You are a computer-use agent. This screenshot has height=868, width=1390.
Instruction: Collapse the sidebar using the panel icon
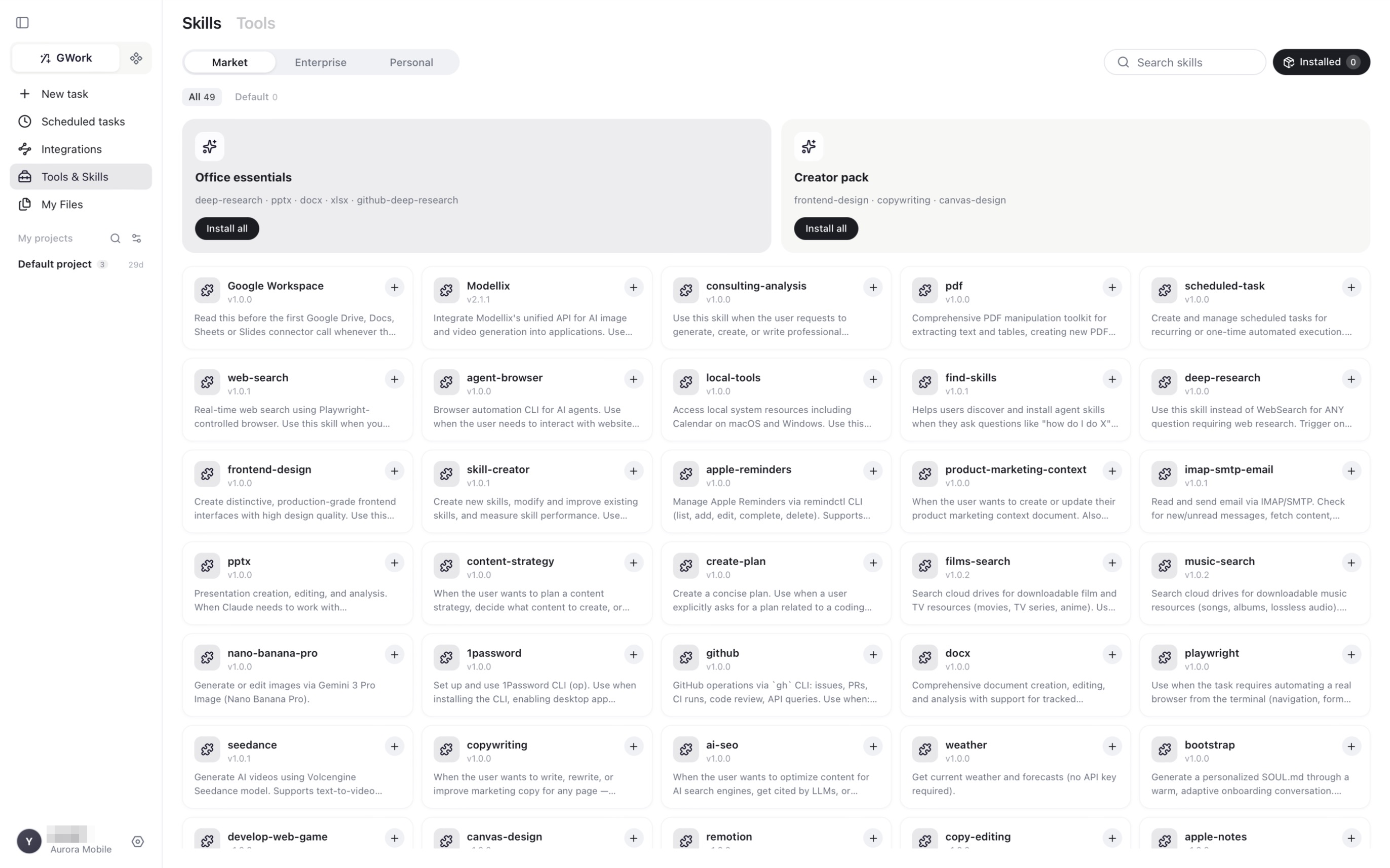pos(22,22)
